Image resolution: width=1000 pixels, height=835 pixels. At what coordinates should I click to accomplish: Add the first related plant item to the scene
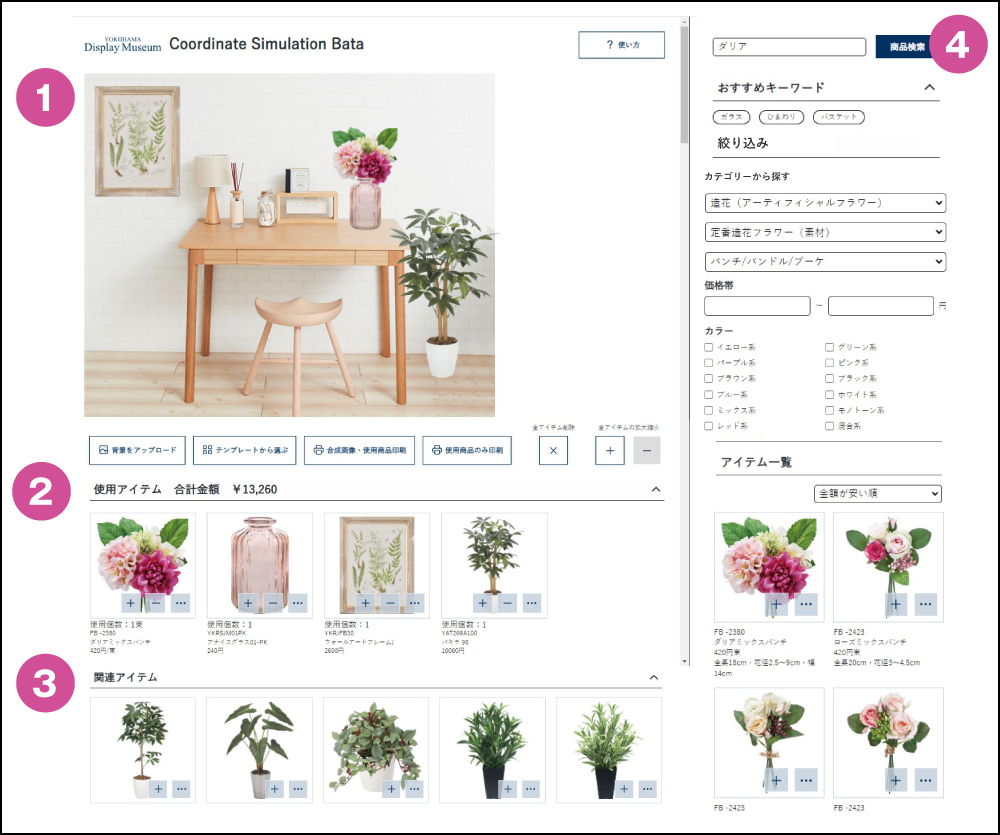158,789
